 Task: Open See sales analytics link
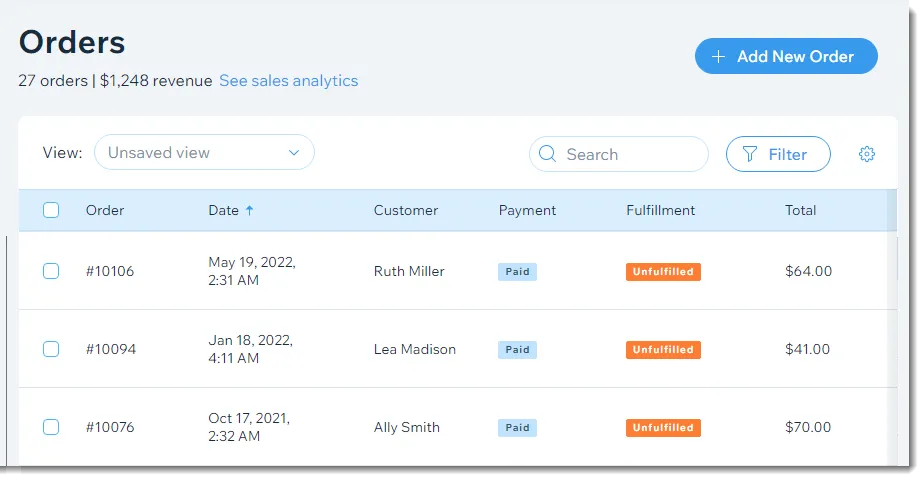coord(289,81)
